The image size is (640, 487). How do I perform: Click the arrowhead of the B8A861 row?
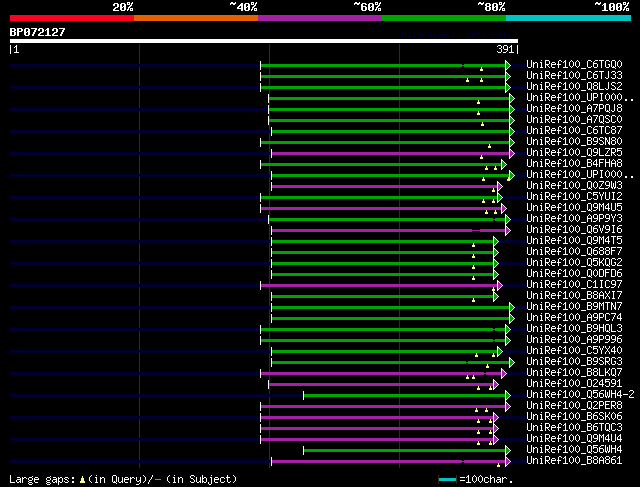tap(508, 462)
